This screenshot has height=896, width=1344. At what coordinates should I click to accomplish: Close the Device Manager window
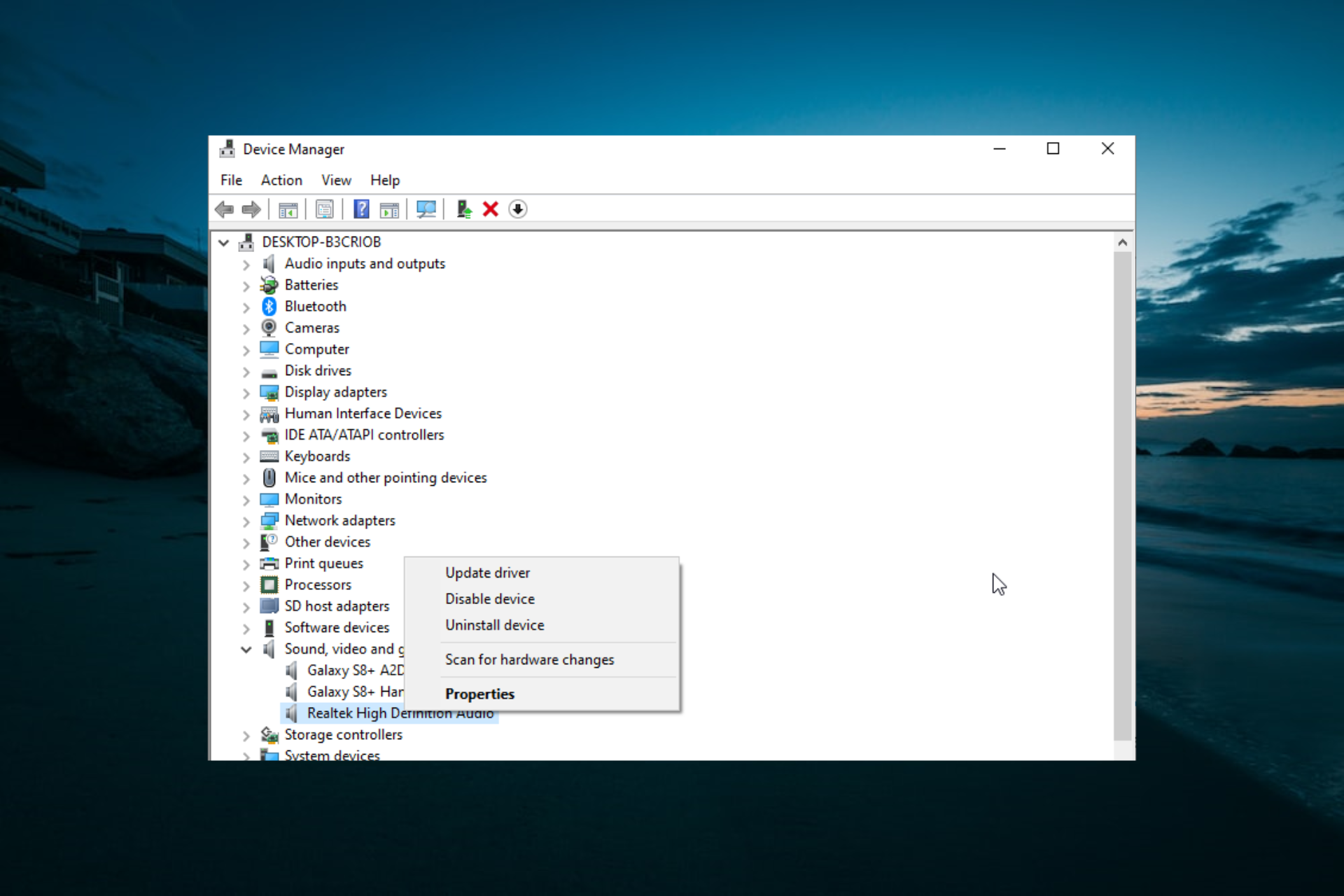coord(1107,148)
